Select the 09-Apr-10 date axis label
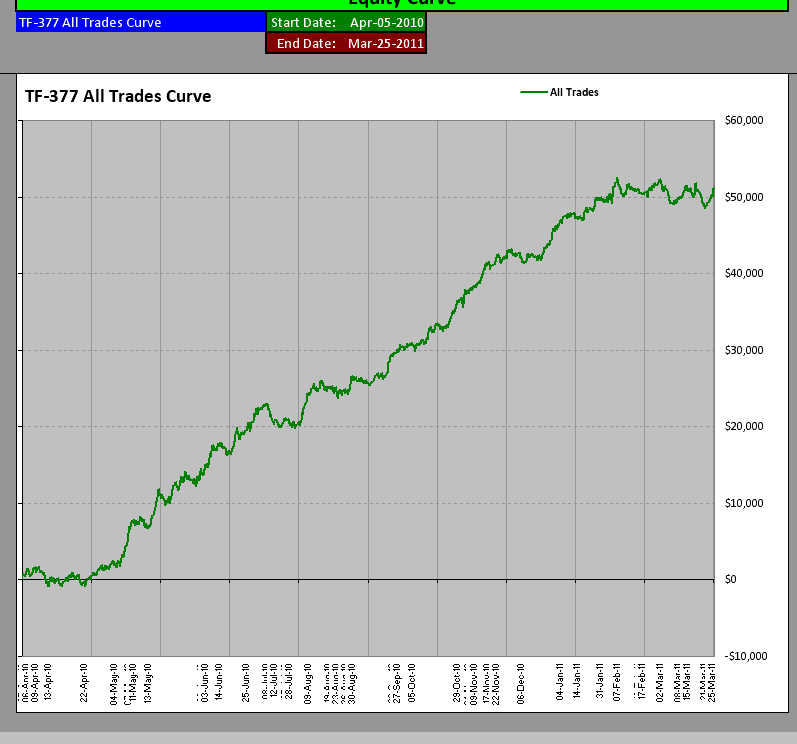 tap(35, 683)
